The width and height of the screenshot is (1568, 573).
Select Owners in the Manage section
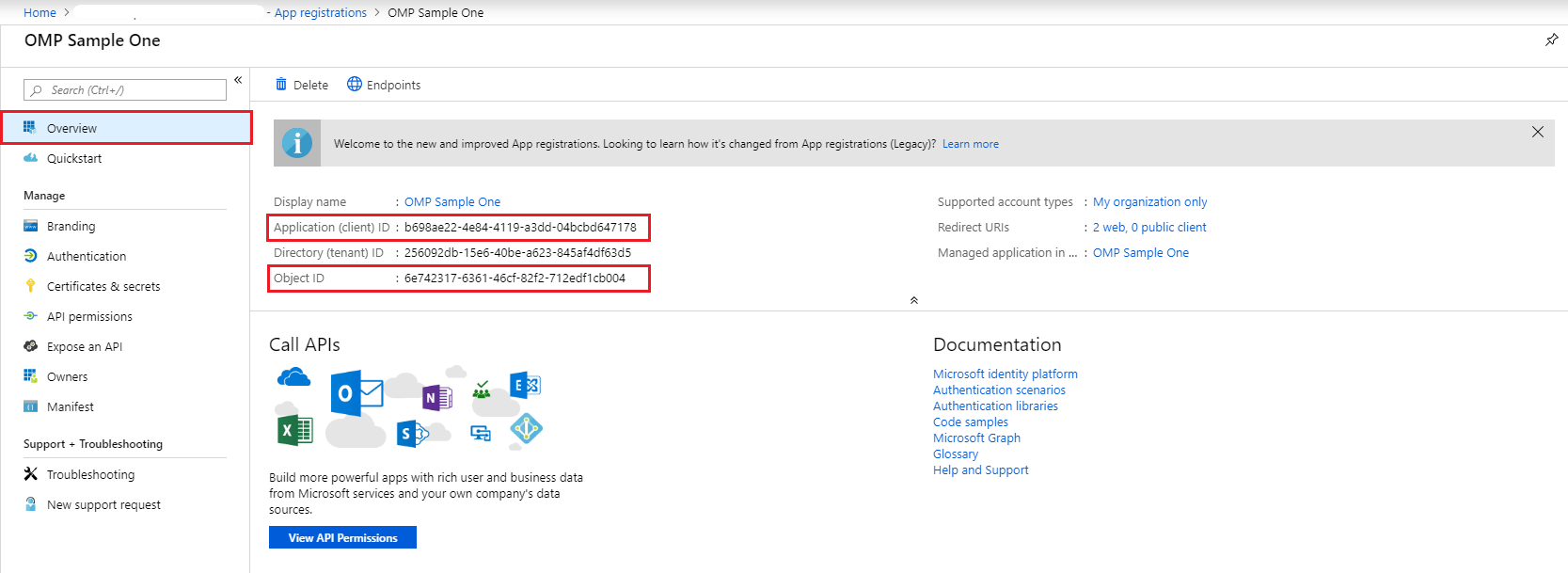click(x=67, y=376)
